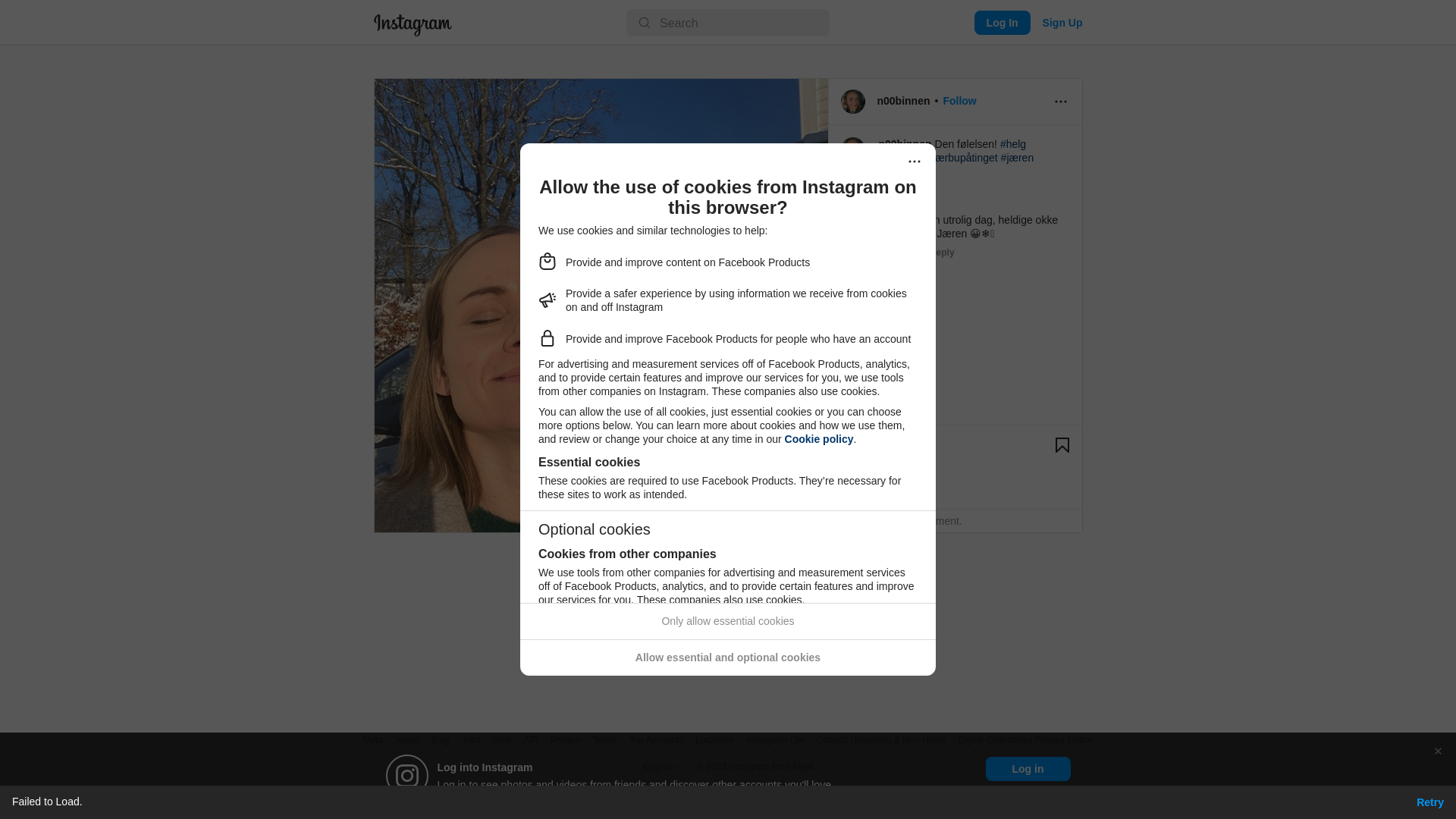
Task: Click the Log In button in header
Action: (x=1002, y=23)
